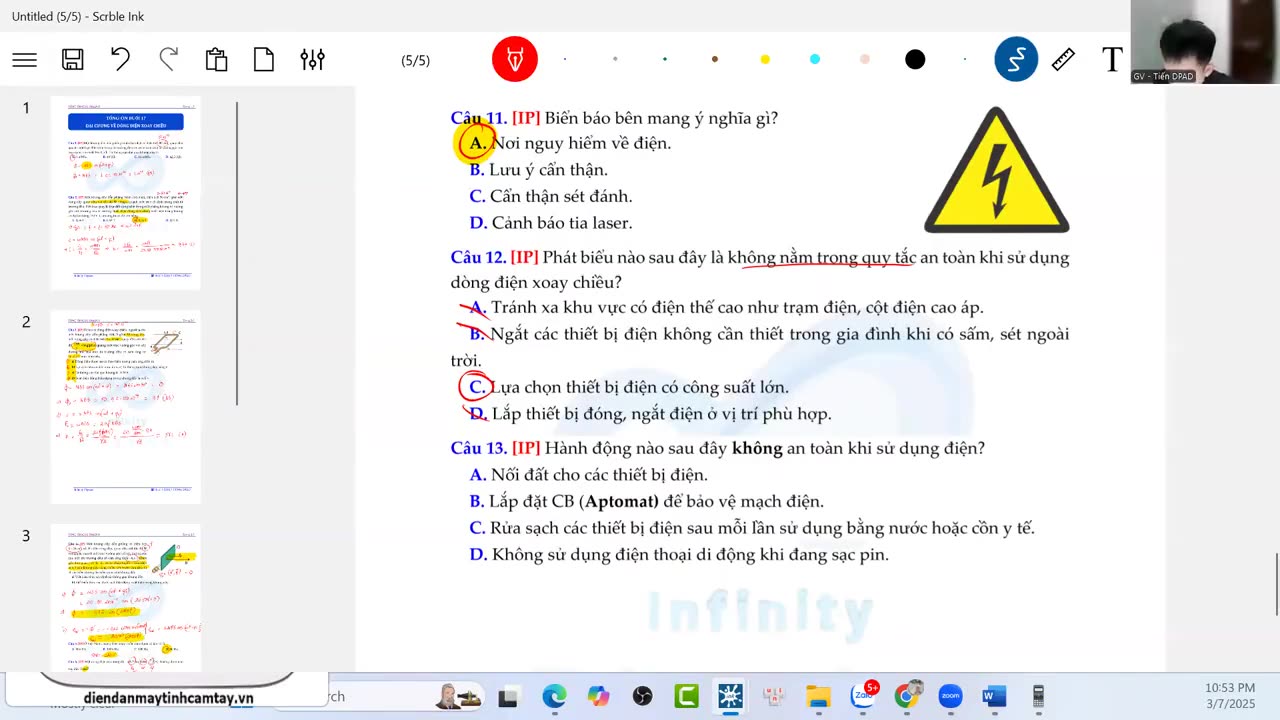Open Camtasia green icon in taskbar
1280x720 pixels.
[x=686, y=696]
